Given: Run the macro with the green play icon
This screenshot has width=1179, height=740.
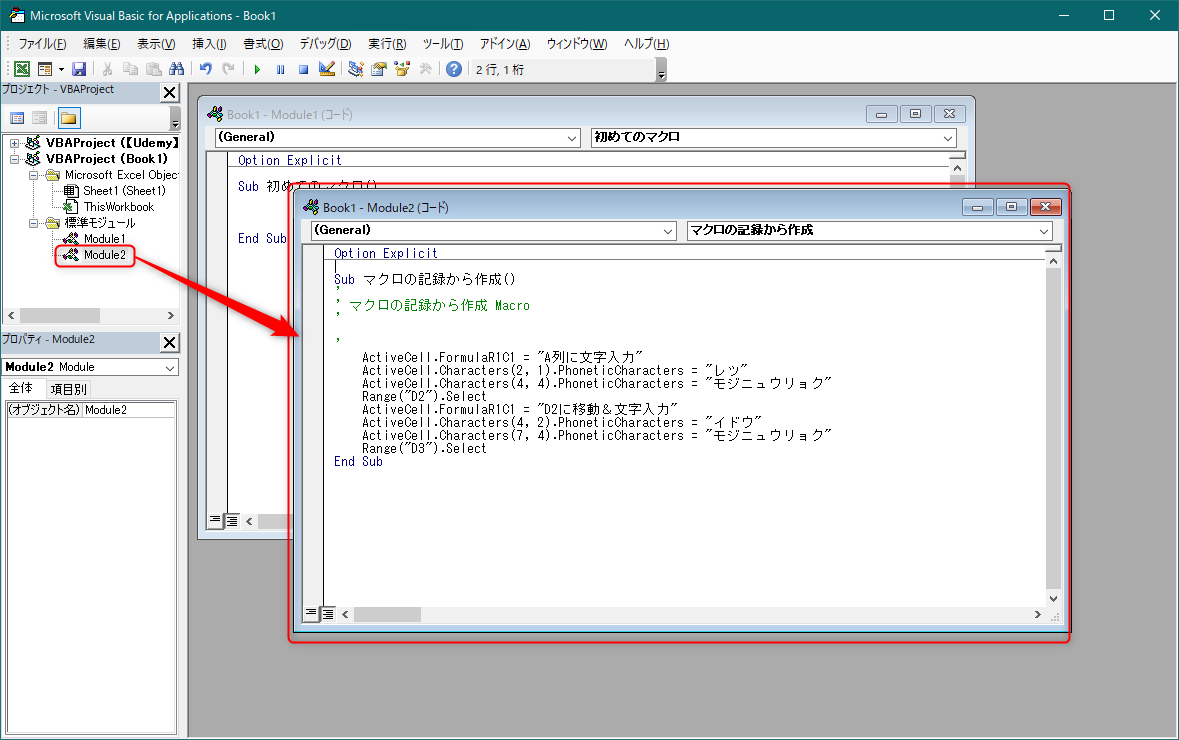Looking at the screenshot, I should click(257, 69).
